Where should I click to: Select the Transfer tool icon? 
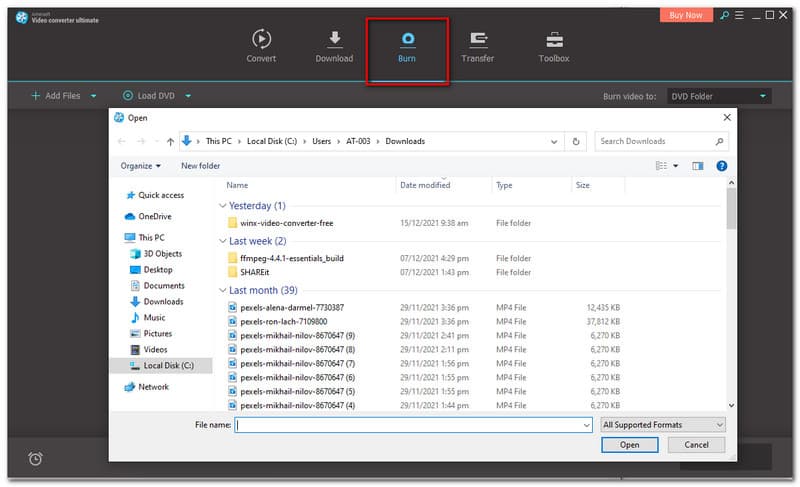(x=477, y=40)
